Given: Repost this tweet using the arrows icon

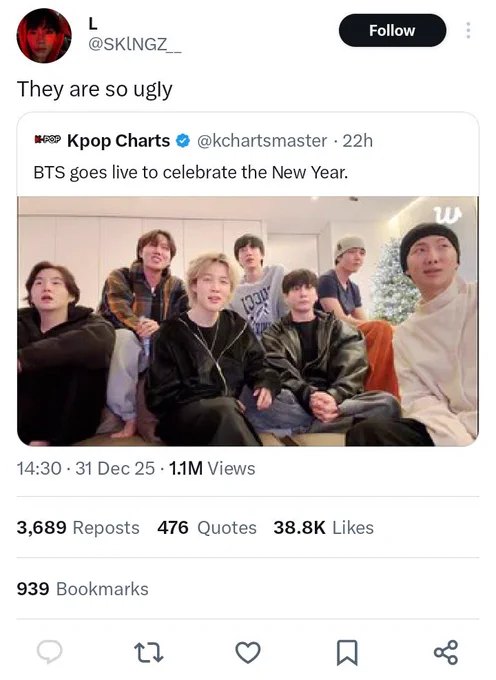Looking at the screenshot, I should click(x=149, y=653).
